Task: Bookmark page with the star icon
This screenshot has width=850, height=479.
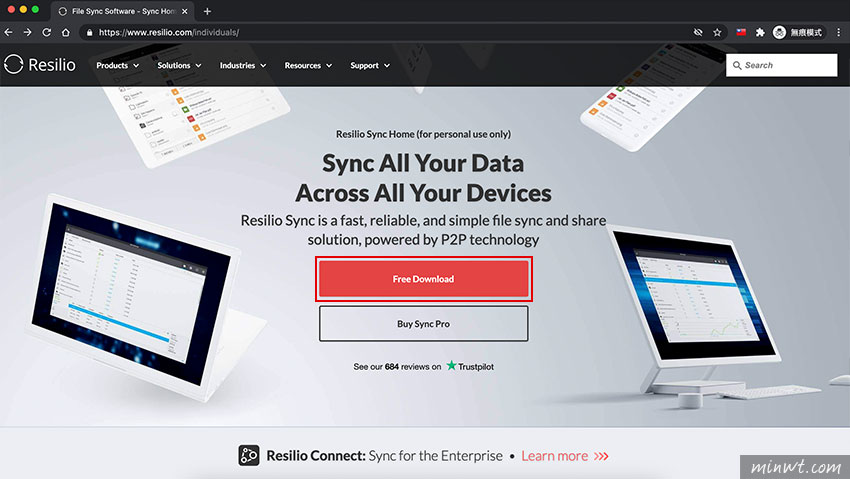Action: point(717,33)
